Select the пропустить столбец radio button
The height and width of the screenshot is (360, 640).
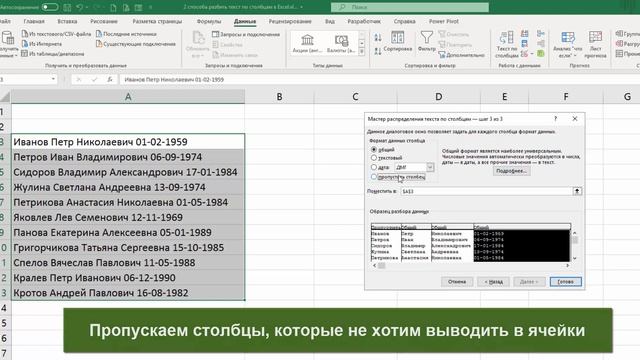coord(373,177)
